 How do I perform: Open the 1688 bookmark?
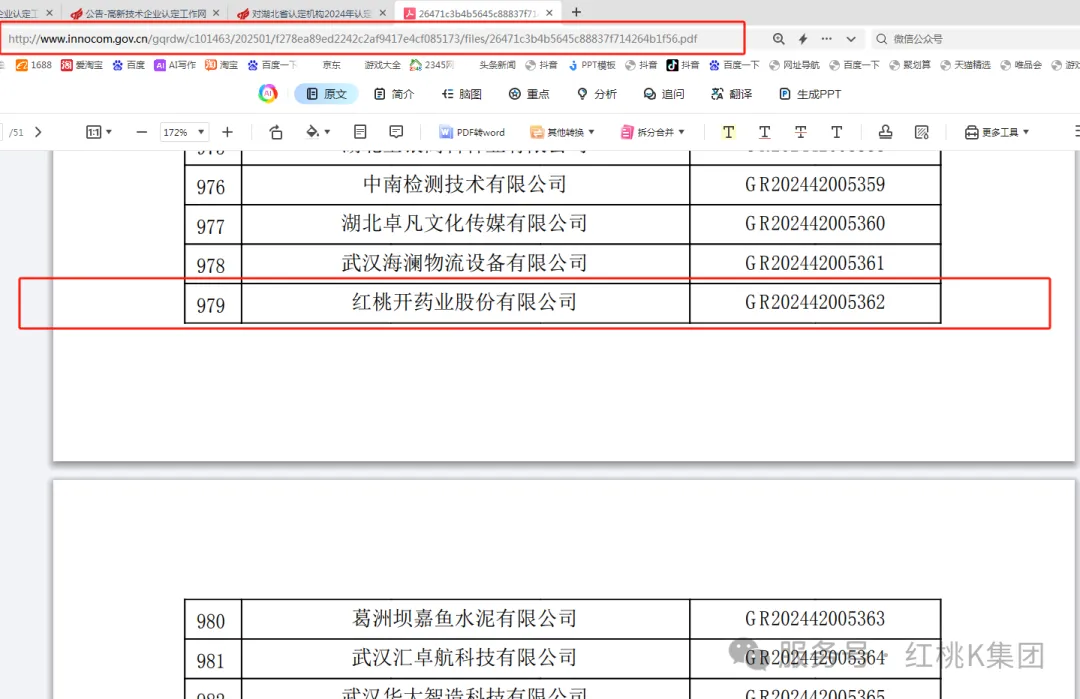click(x=34, y=65)
